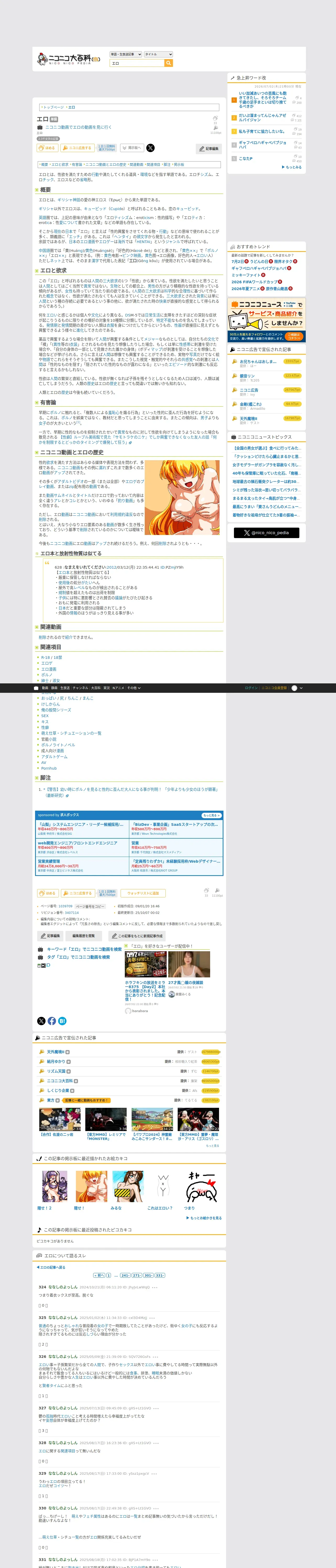The image size is (336, 1568).
Task: Open trending word ギャプペロハギャパパブジョハパ
Action: 262,145
